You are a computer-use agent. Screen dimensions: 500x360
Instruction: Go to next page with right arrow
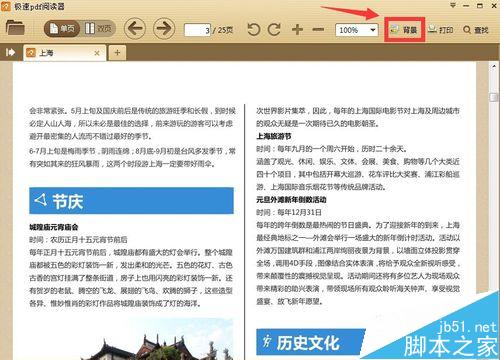point(164,28)
